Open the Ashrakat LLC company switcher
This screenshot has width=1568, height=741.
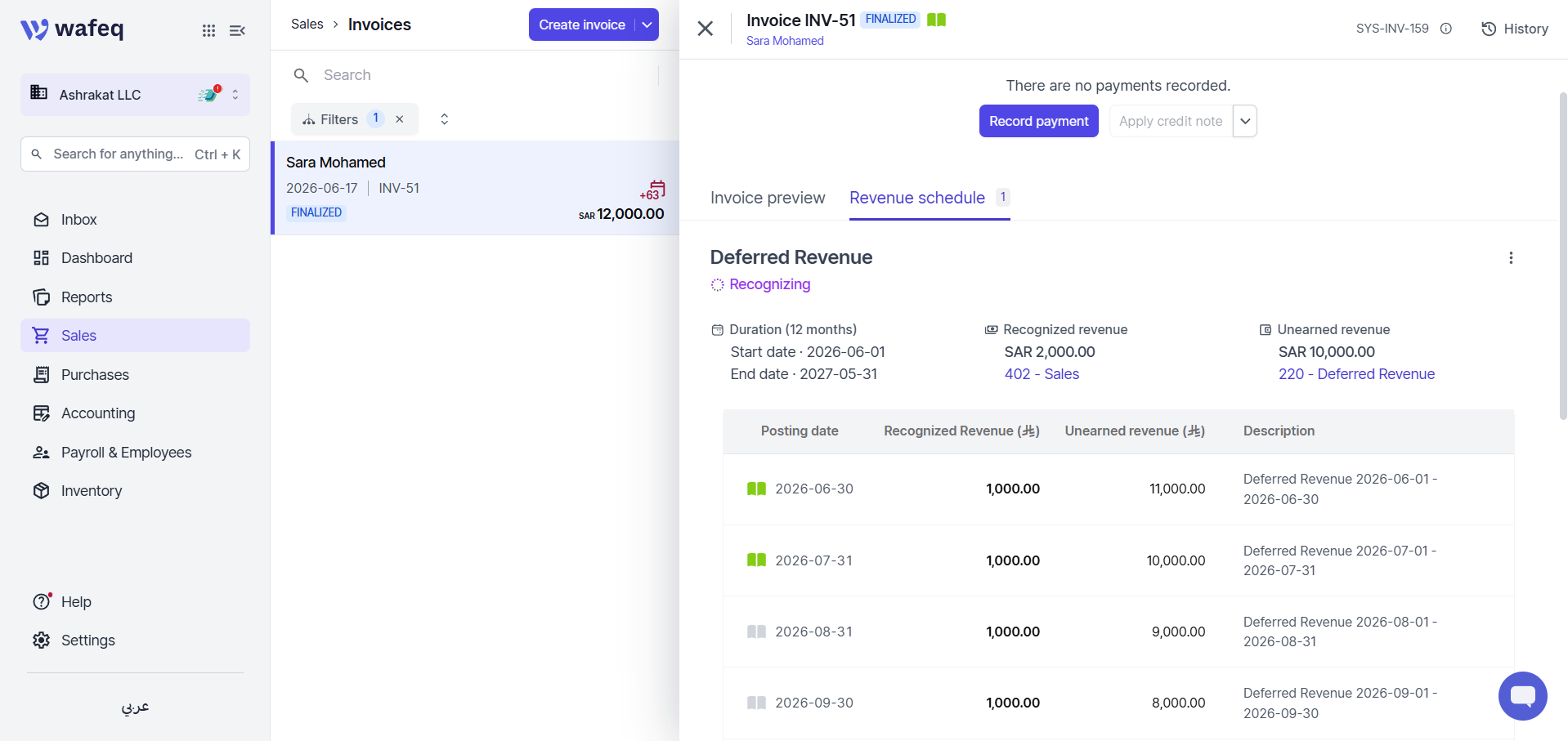pos(135,95)
